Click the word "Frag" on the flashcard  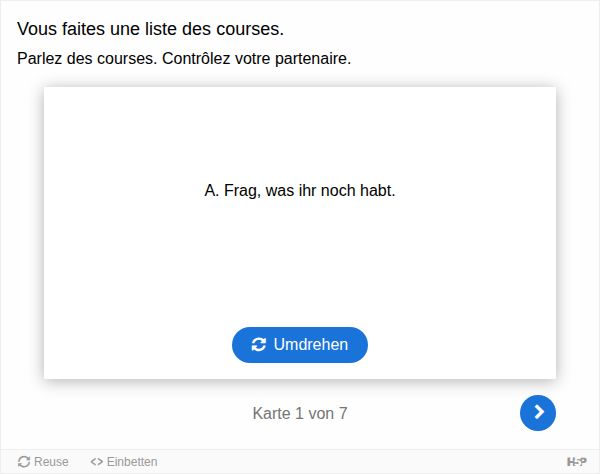240,191
